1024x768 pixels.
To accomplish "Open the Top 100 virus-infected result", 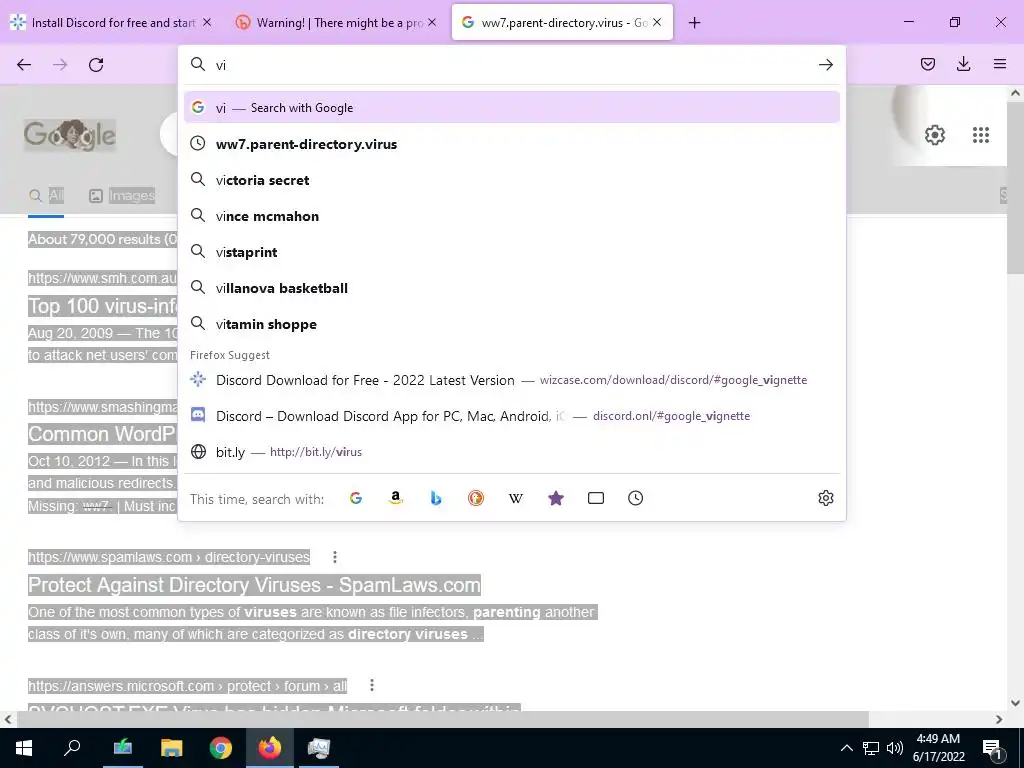I will tap(103, 306).
